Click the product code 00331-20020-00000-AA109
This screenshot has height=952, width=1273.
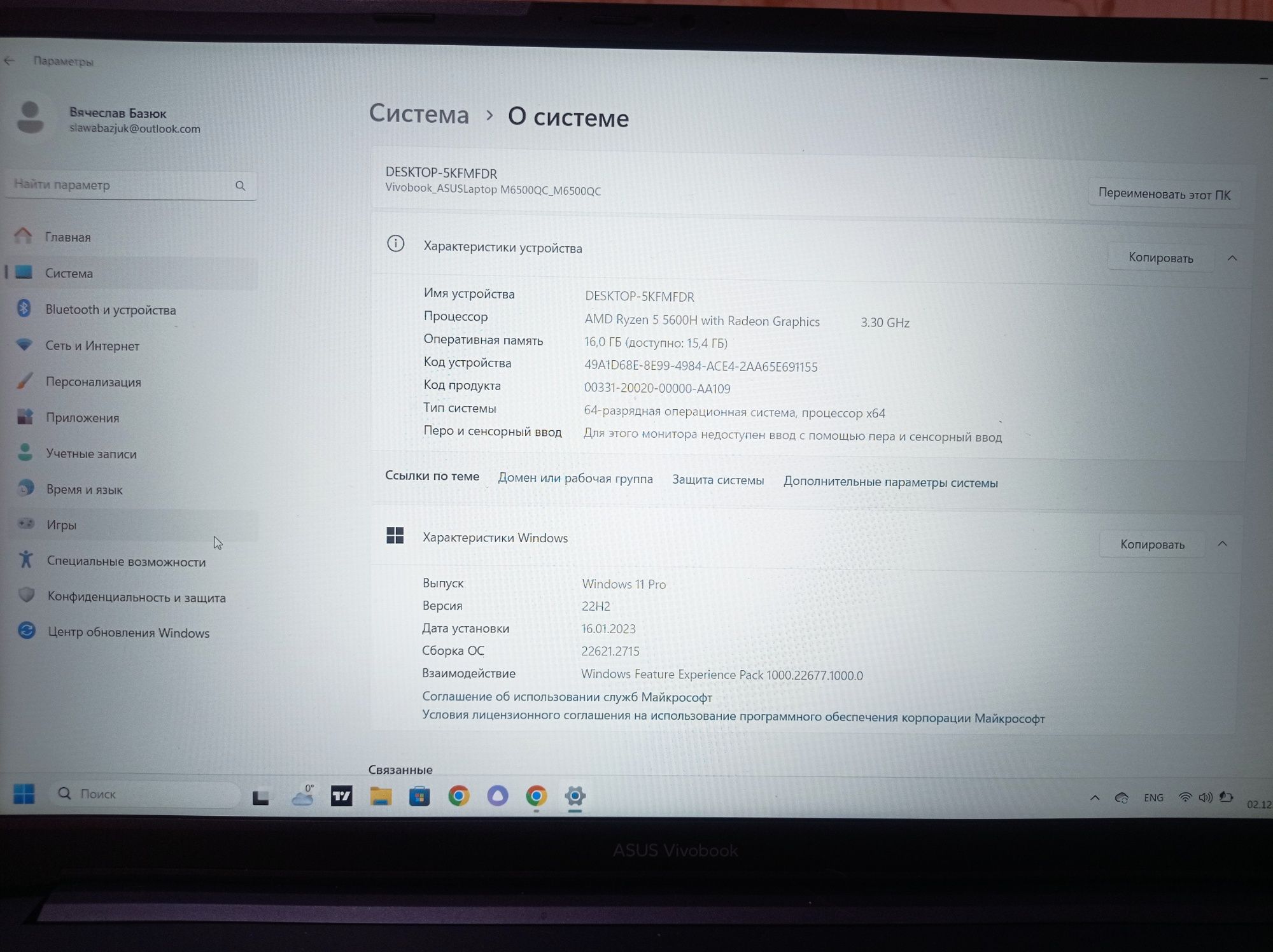pyautogui.click(x=658, y=388)
